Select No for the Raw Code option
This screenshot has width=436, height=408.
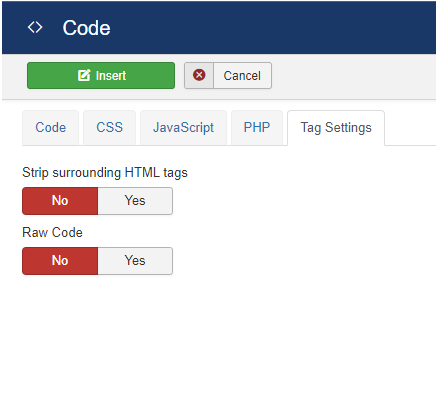(x=60, y=261)
